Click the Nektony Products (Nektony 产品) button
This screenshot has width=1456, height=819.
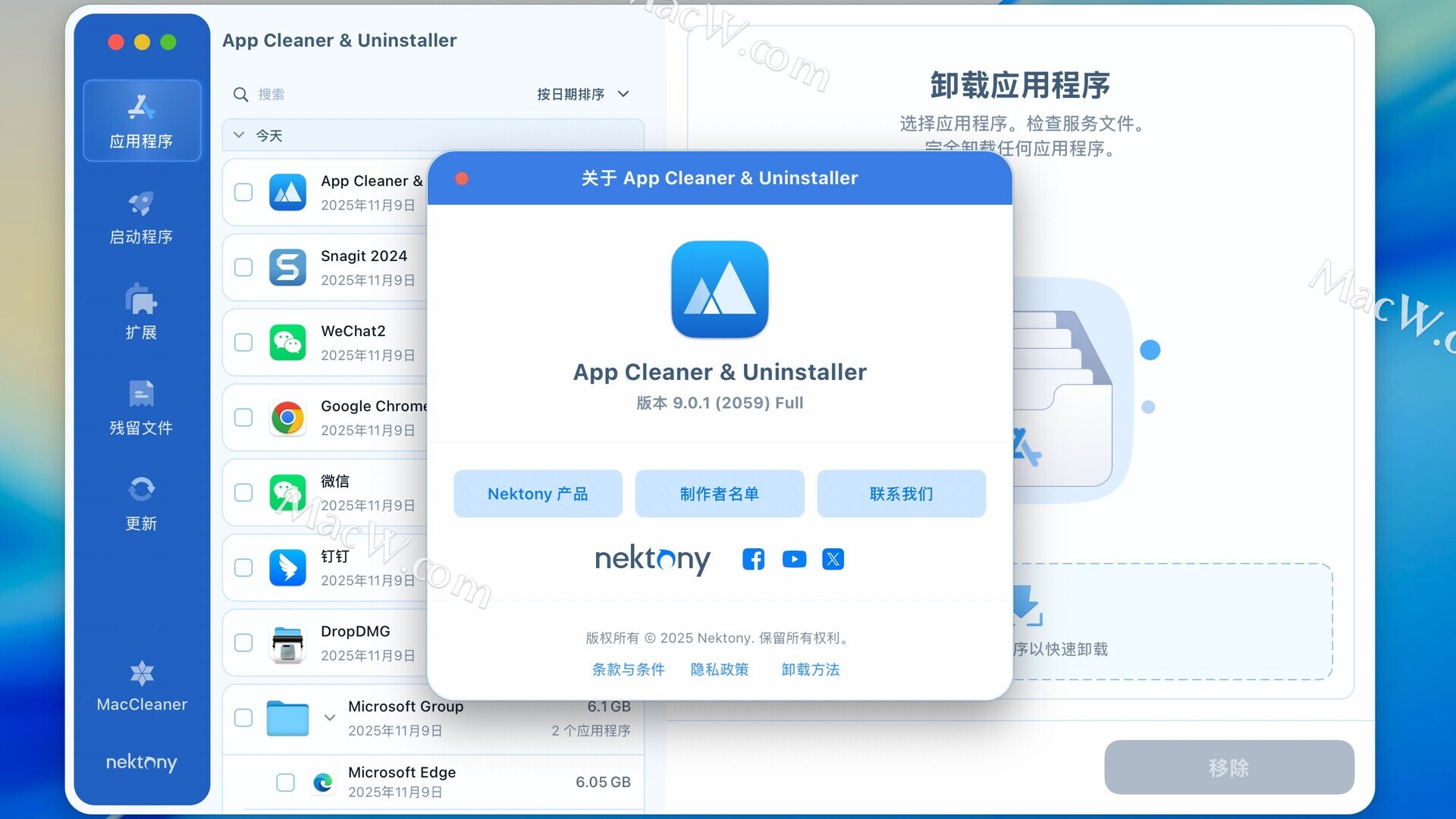point(538,494)
